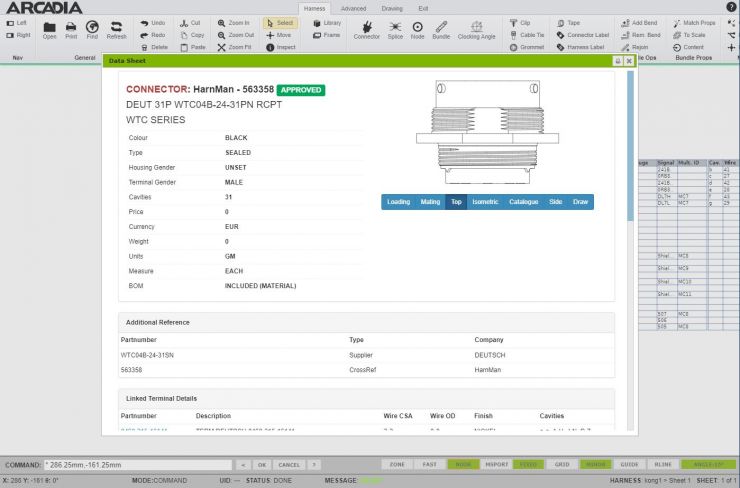
Task: Show the Side connector view
Action: [555, 202]
